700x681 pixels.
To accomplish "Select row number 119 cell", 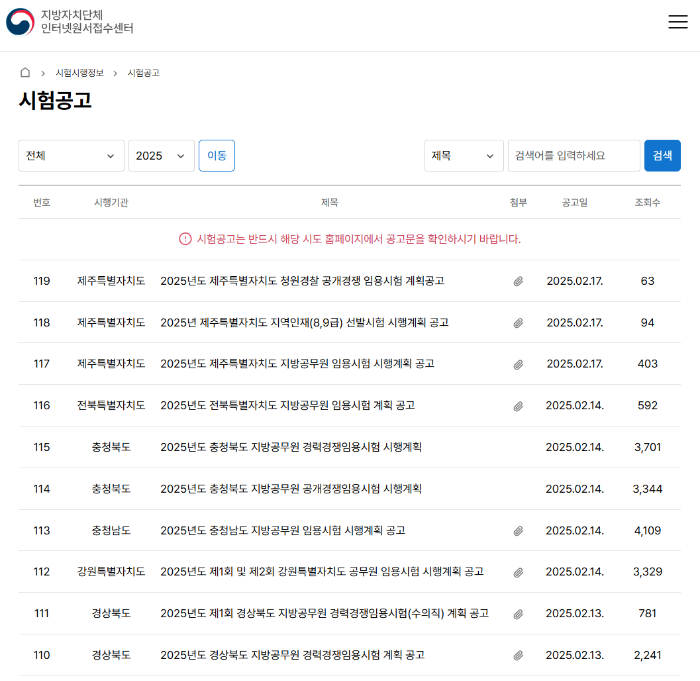I will coord(42,281).
